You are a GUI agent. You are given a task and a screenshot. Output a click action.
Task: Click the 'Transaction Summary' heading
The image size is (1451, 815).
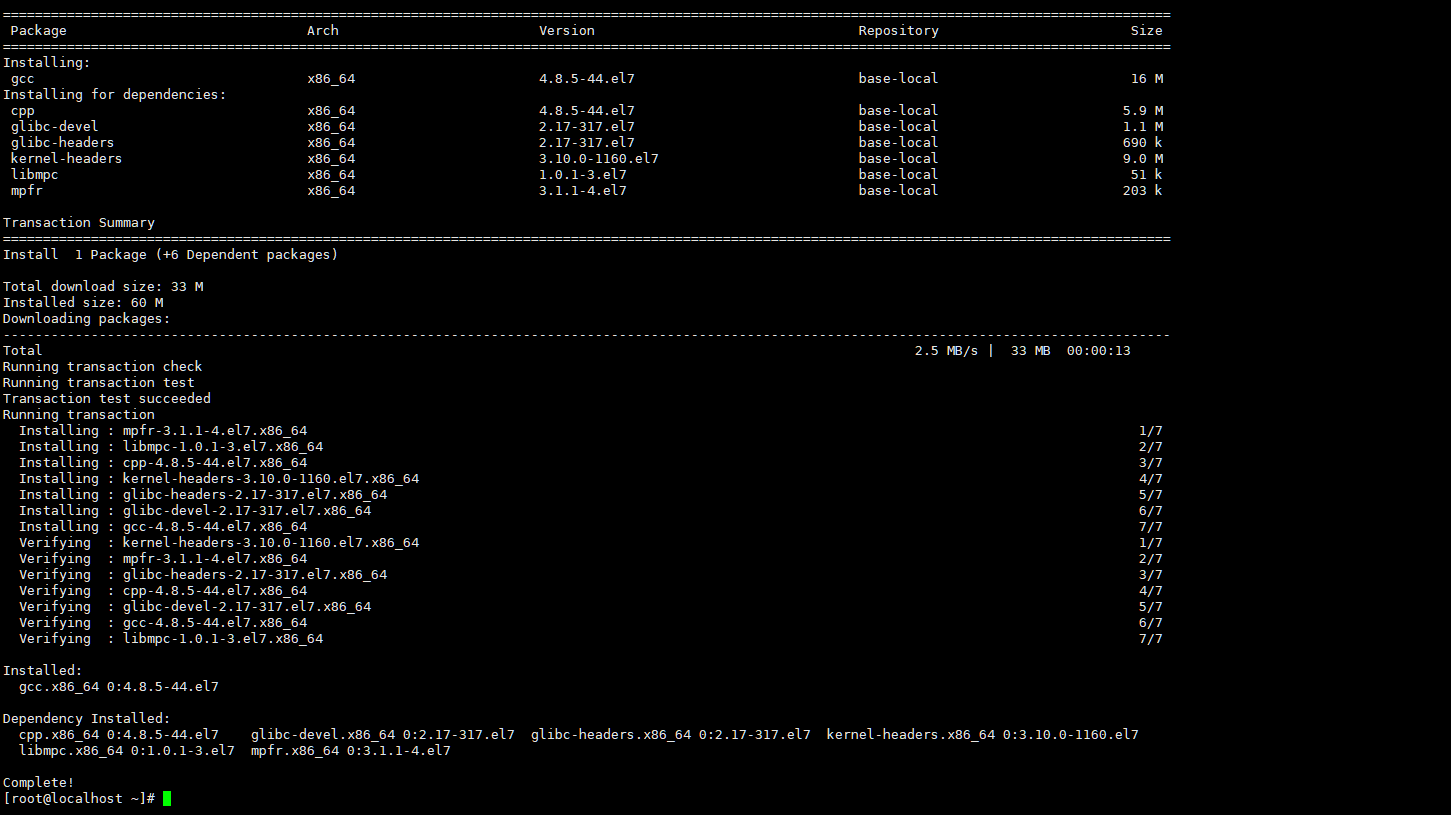79,222
